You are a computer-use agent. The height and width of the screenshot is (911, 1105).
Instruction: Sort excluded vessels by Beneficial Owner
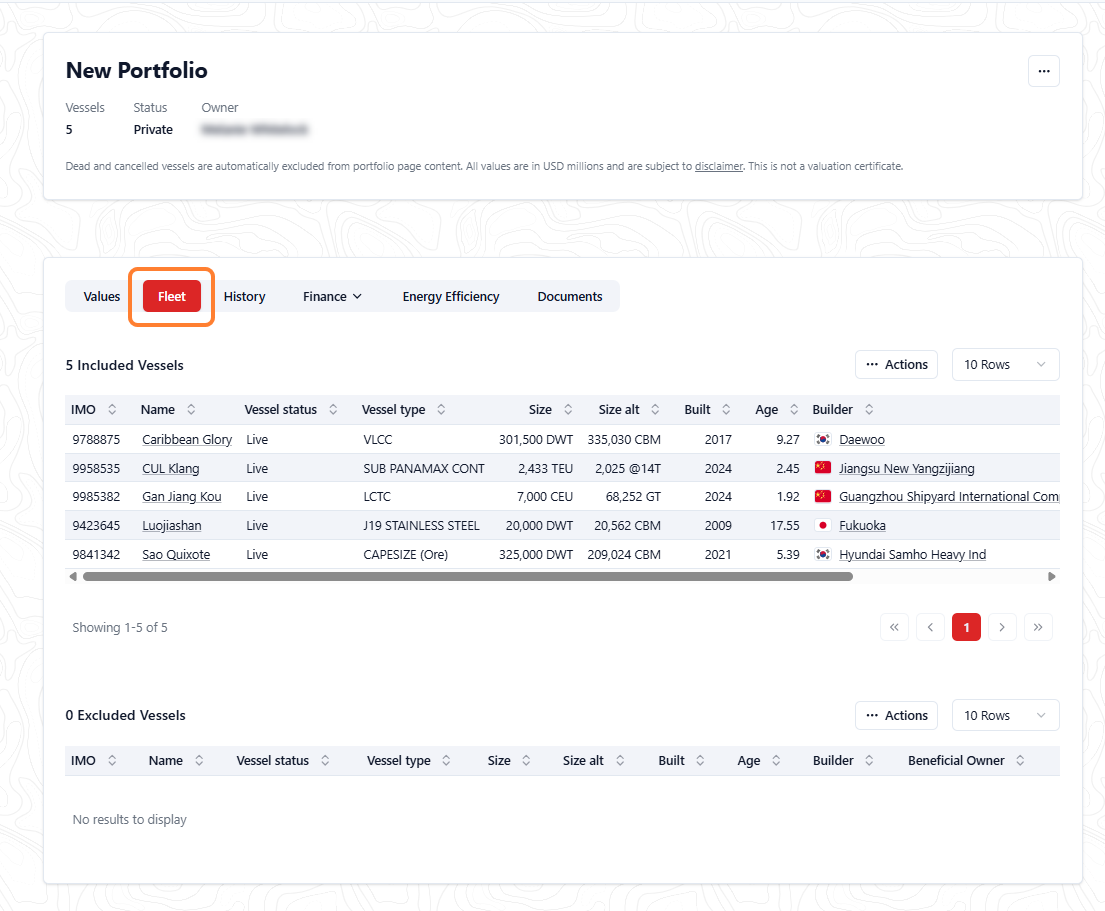1020,760
